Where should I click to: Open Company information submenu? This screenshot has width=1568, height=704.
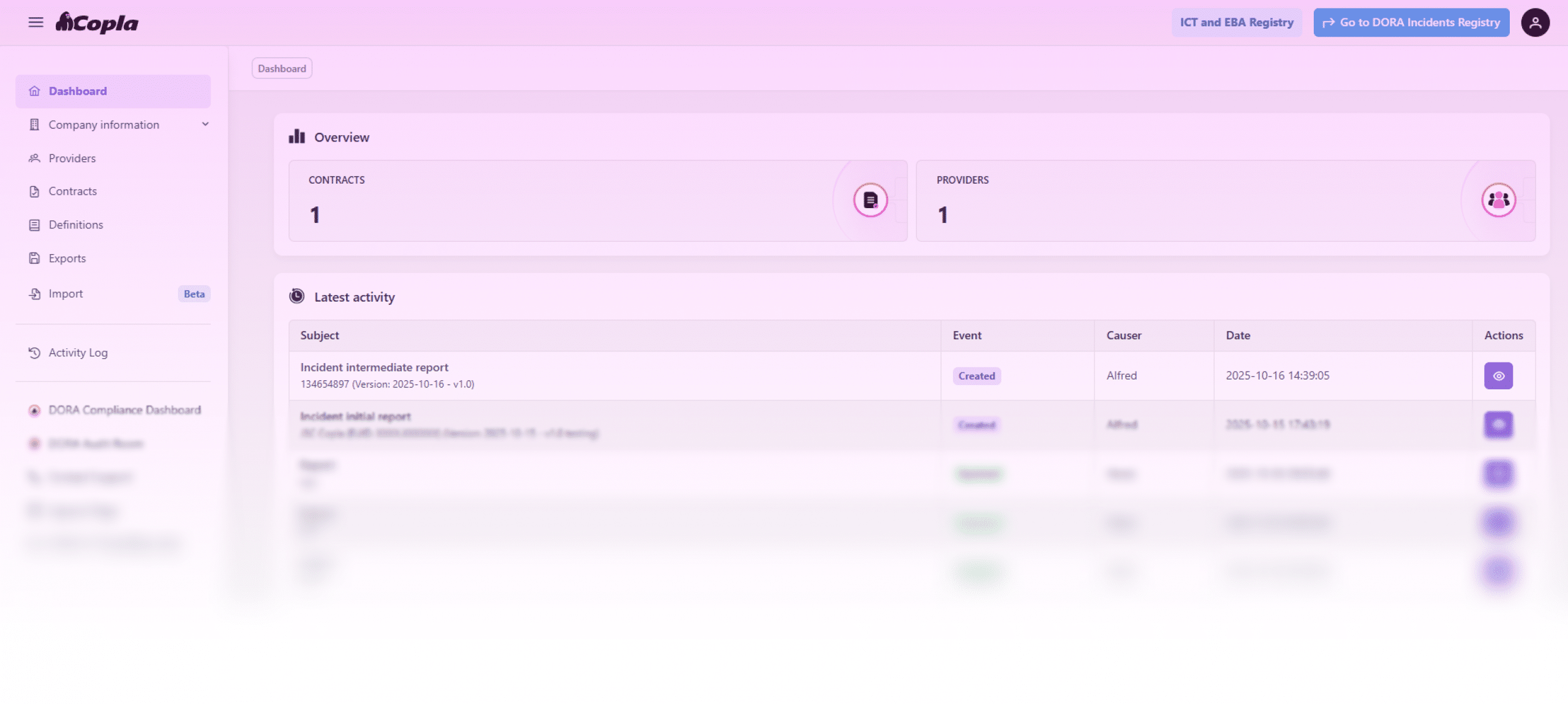tap(104, 125)
